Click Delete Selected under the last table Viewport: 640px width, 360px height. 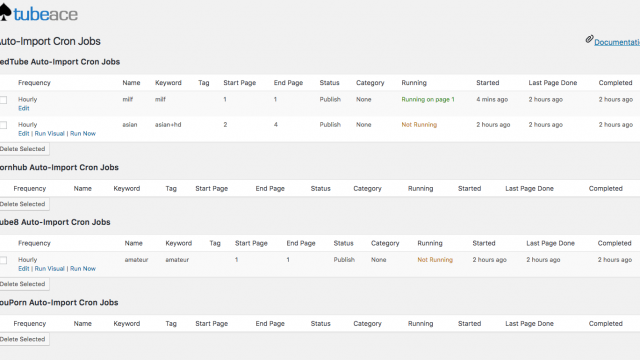24,339
